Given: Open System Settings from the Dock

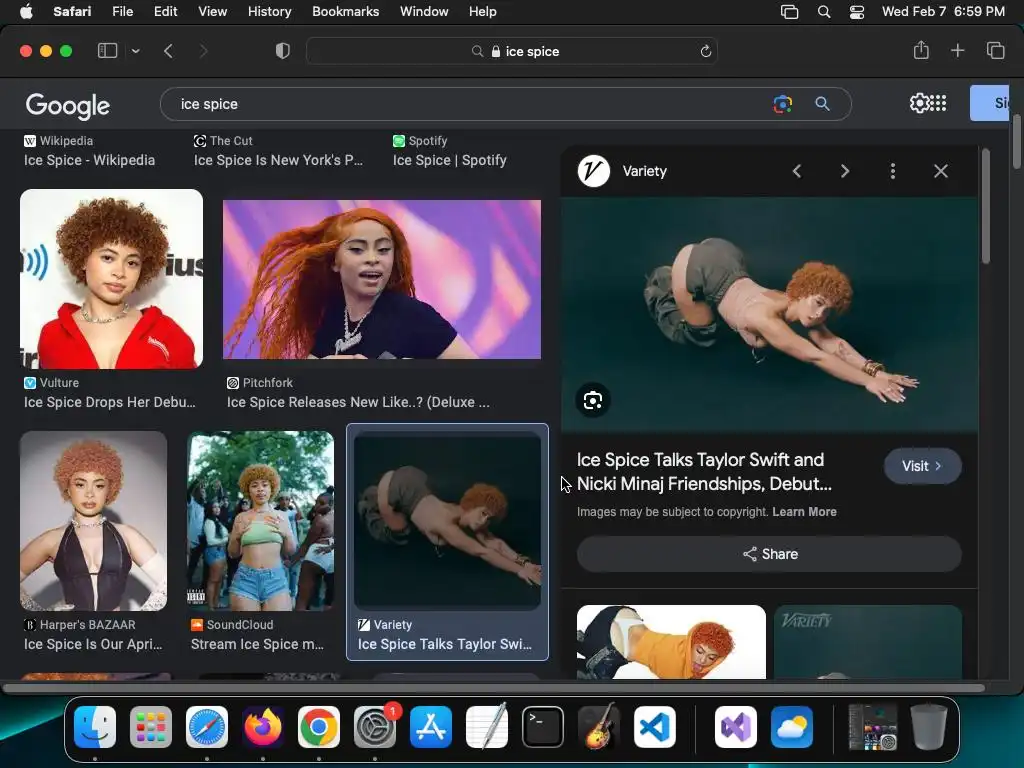Looking at the screenshot, I should [x=375, y=726].
